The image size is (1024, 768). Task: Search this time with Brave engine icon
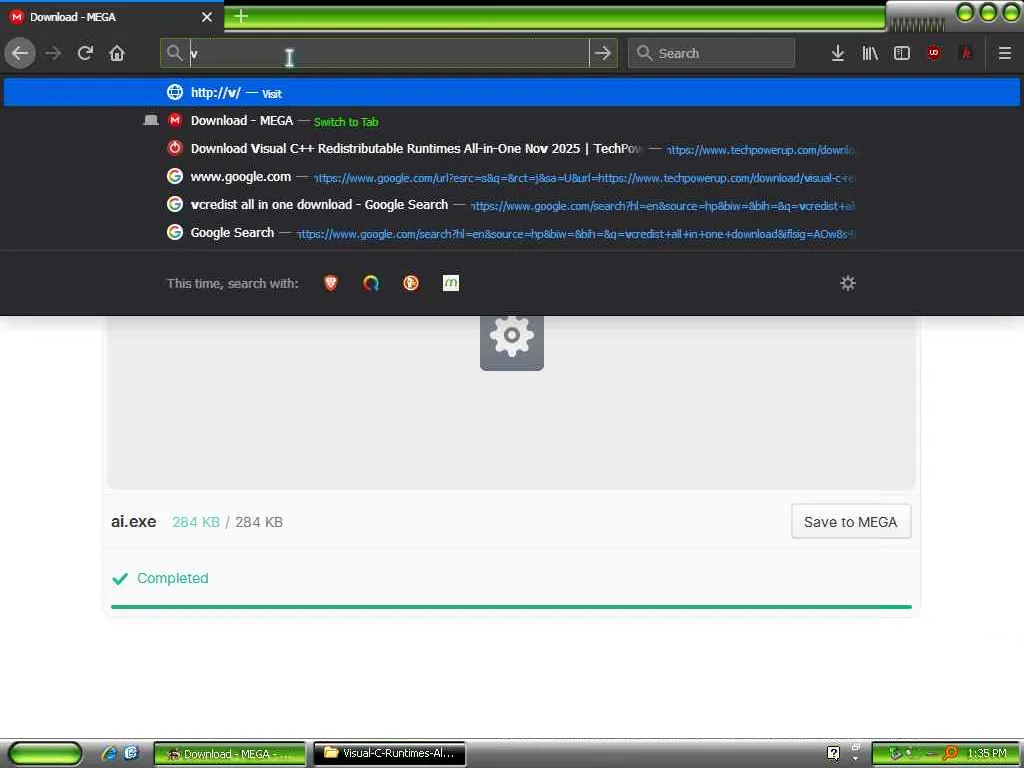coord(331,283)
